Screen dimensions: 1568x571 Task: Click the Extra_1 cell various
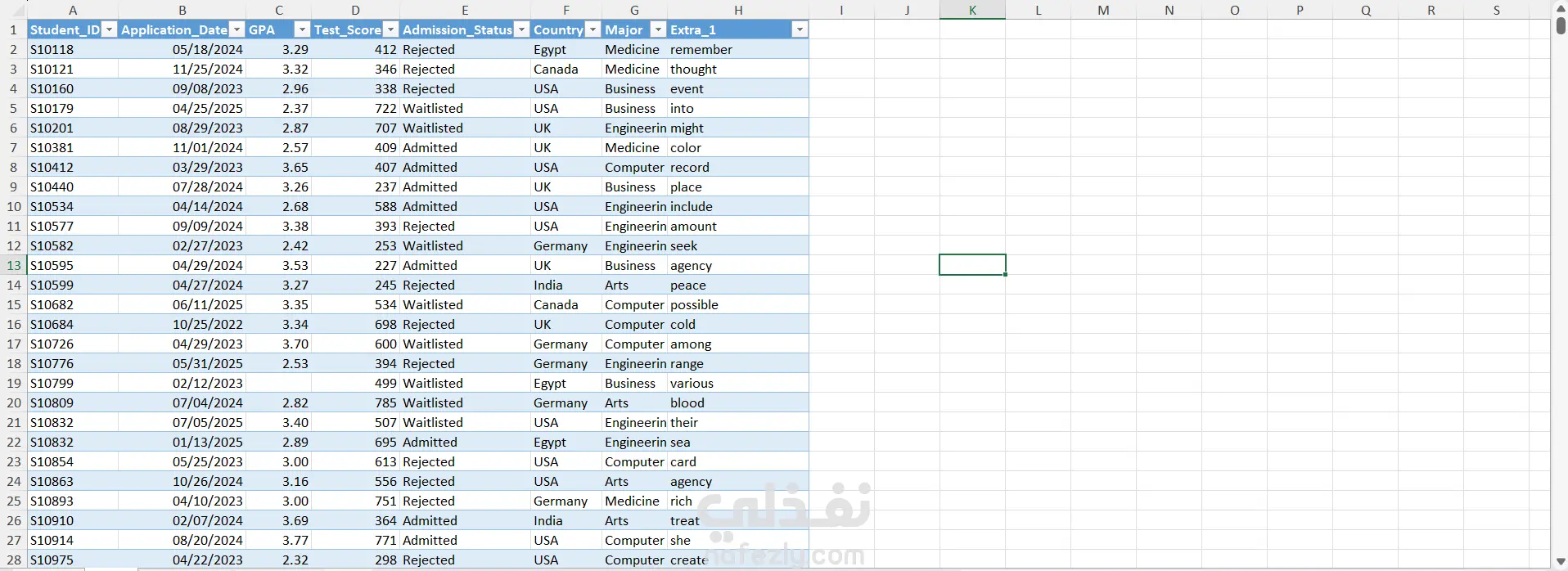coord(738,383)
